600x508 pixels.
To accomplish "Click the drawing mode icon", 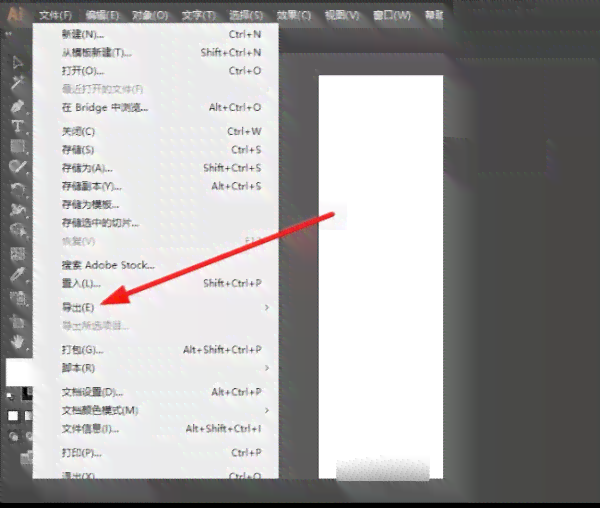I will pyautogui.click(x=14, y=436).
